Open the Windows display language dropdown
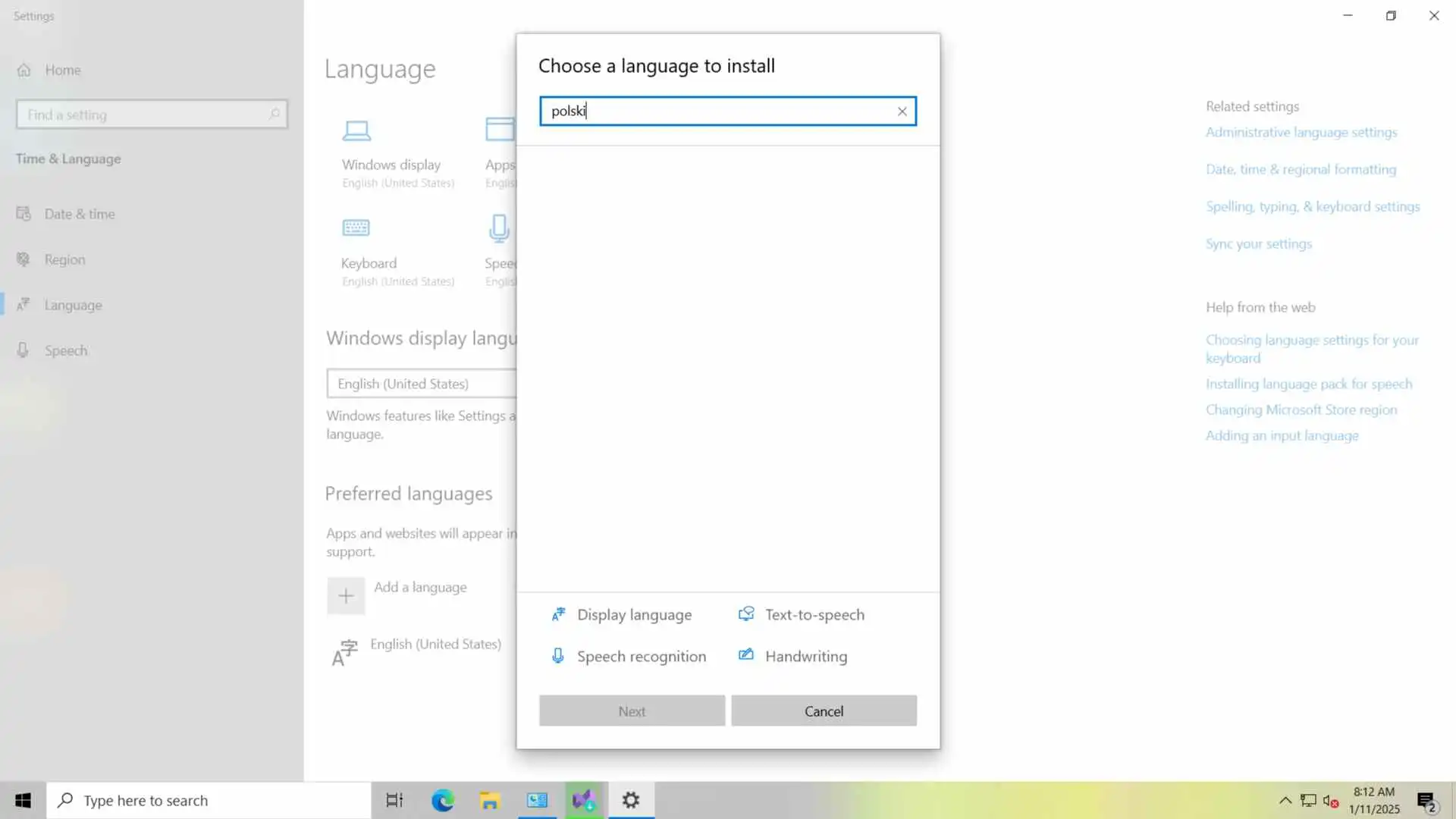Viewport: 1456px width, 819px height. pyautogui.click(x=422, y=384)
